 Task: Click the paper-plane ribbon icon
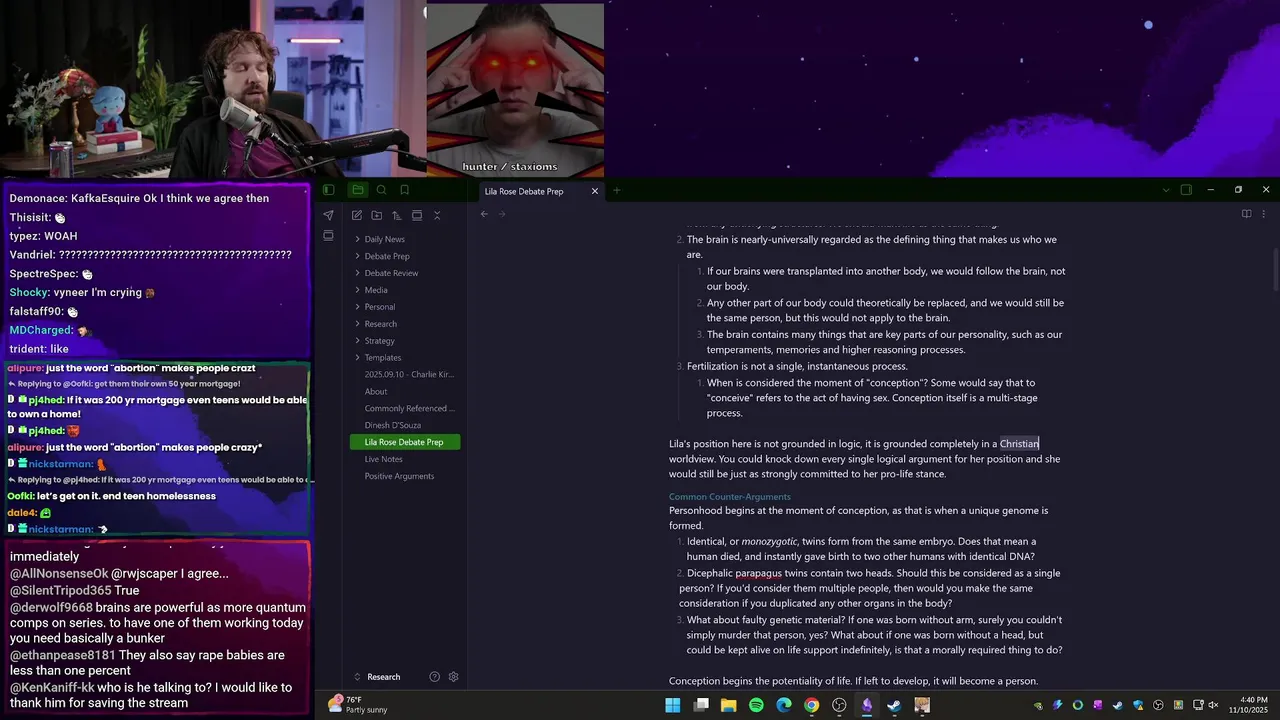(x=328, y=215)
